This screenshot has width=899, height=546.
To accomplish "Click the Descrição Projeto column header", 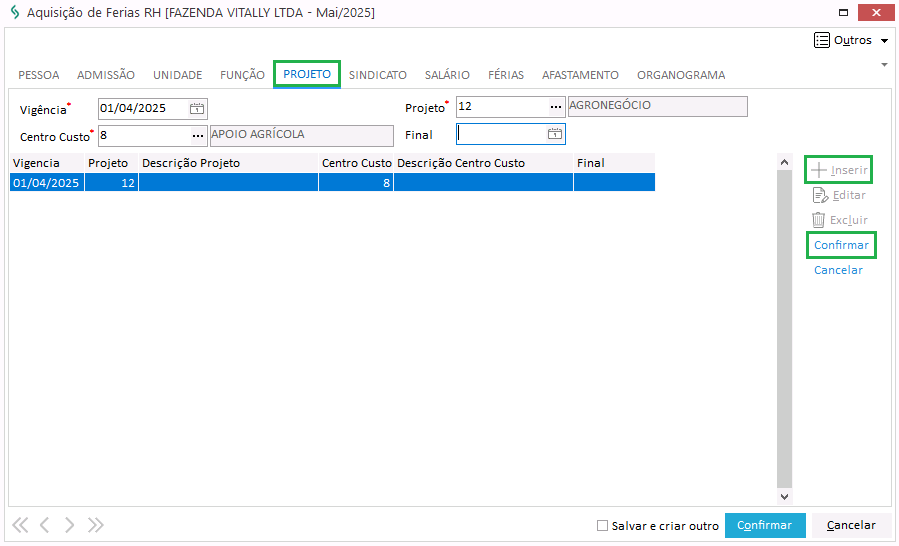I will [228, 163].
